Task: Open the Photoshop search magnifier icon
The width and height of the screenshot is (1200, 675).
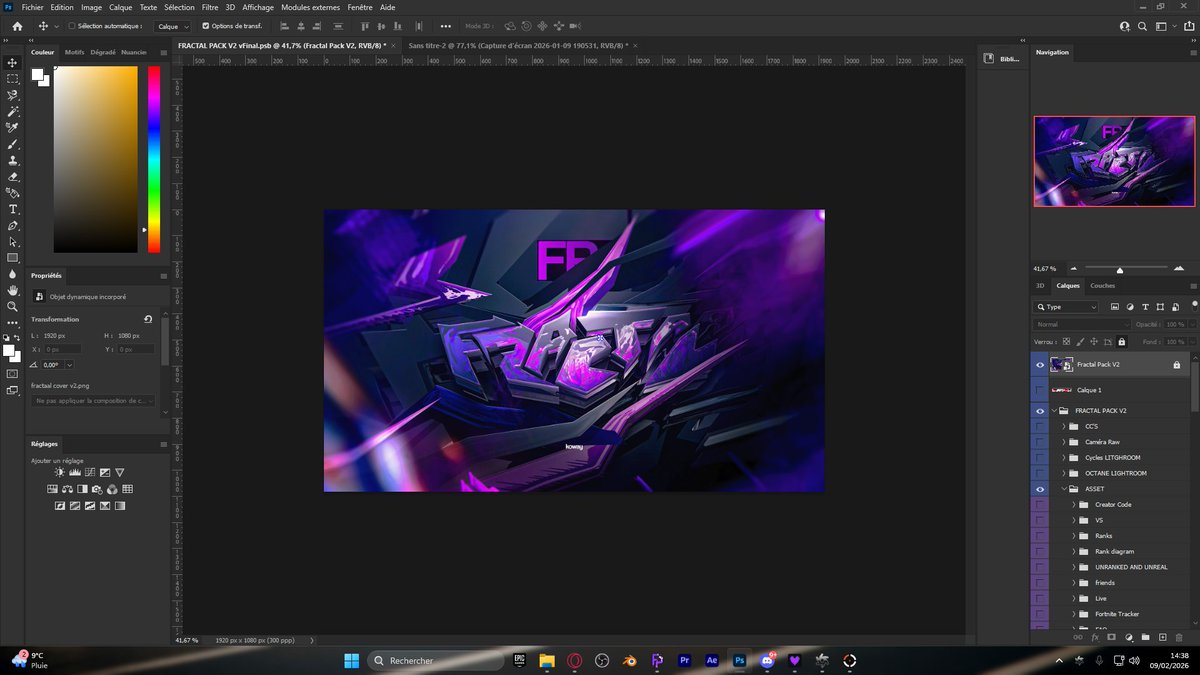Action: coord(1140,26)
